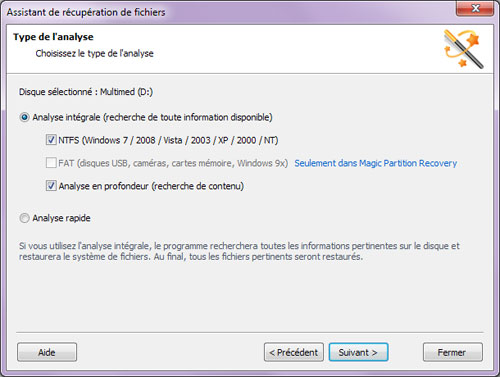Screen dimensions: 500x377
Task: Close the file recovery wizard window
Action: coord(475,8)
